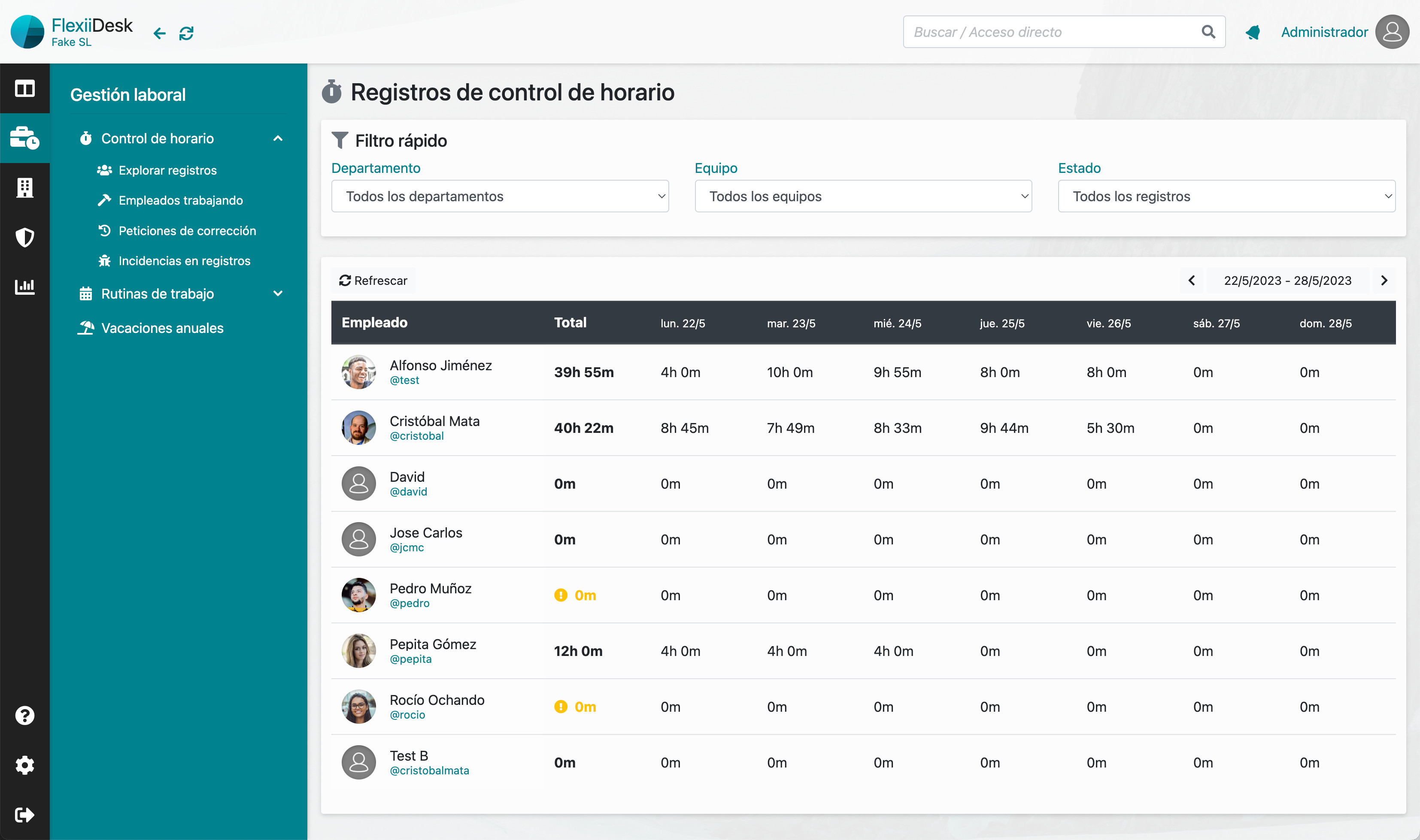This screenshot has height=840, width=1420.
Task: Click the notifications bell icon
Action: pos(1253,32)
